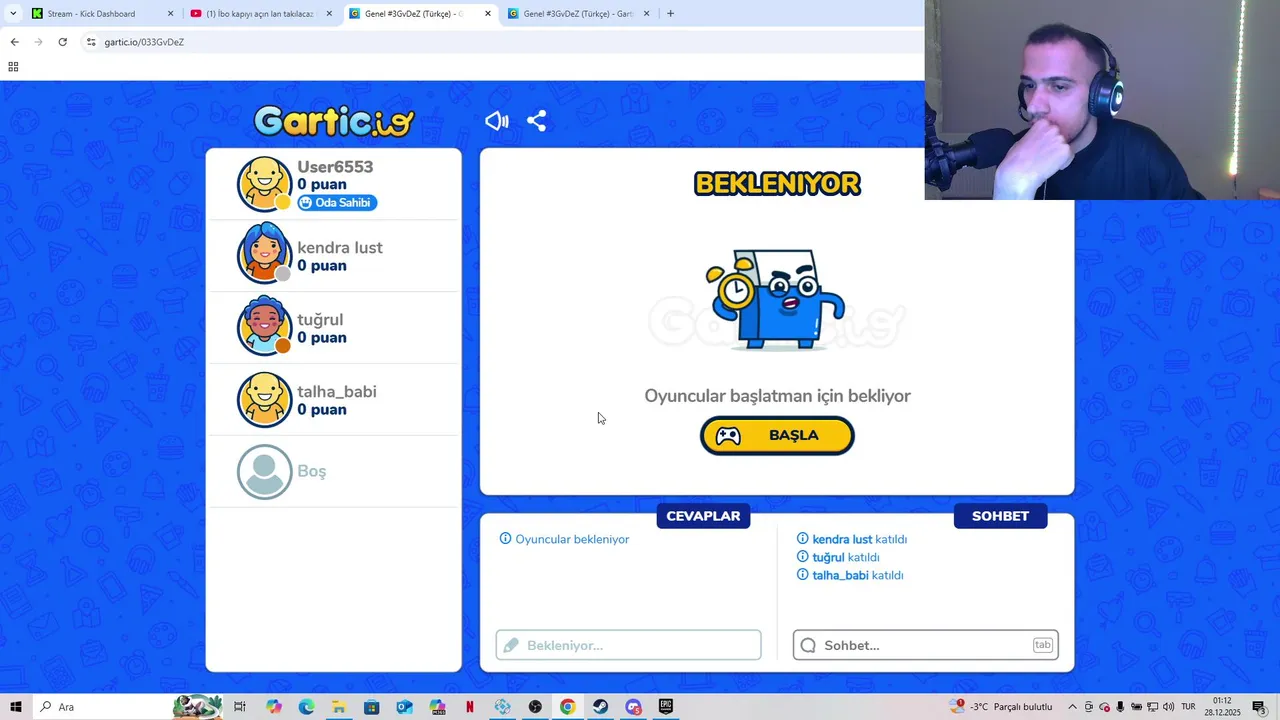
Task: Open Task View from taskbar
Action: click(x=240, y=707)
